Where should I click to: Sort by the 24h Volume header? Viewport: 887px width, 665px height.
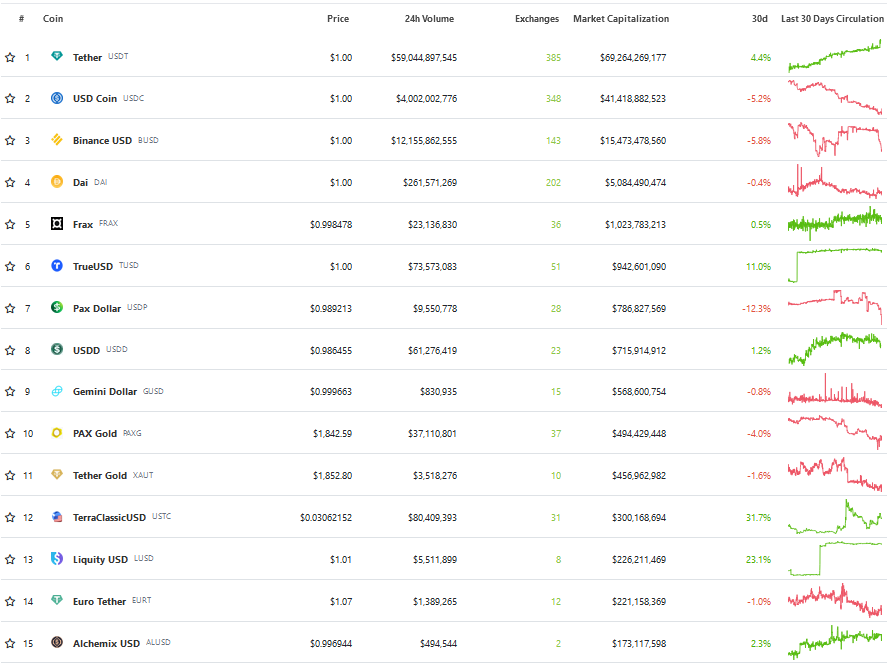coord(429,19)
